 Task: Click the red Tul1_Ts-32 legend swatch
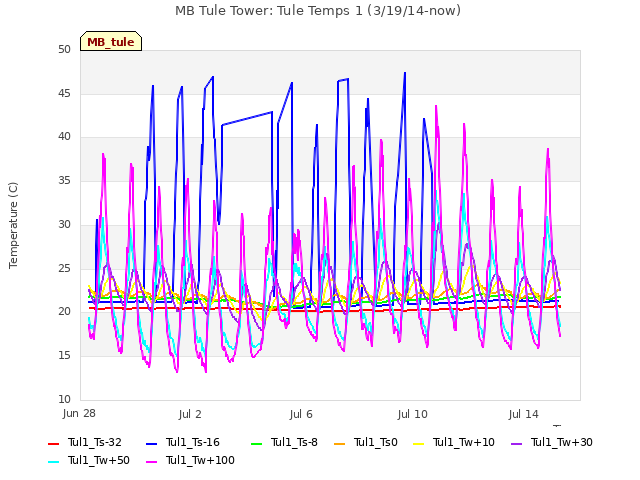click(x=54, y=443)
